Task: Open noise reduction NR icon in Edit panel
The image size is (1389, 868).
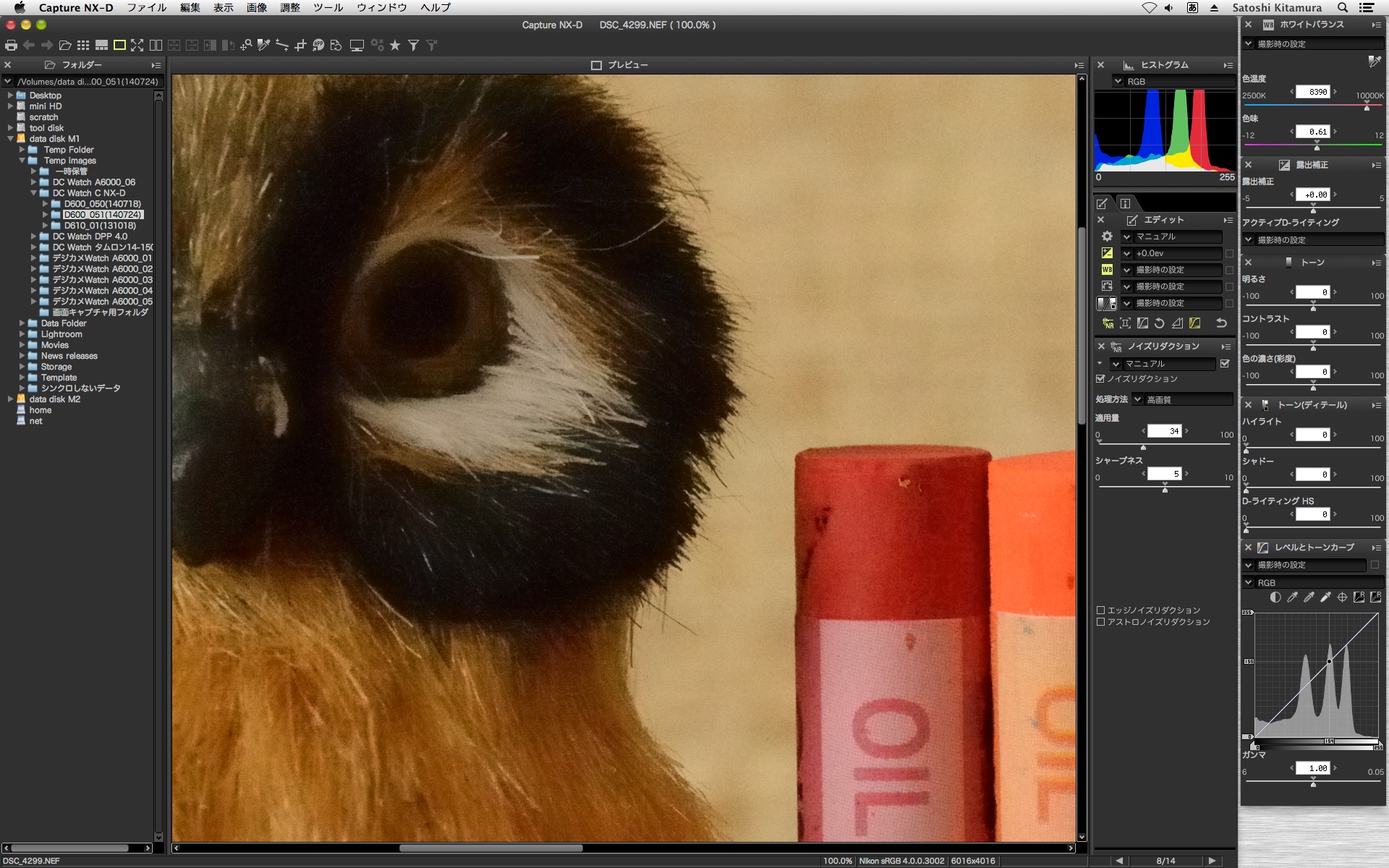Action: click(x=1108, y=323)
